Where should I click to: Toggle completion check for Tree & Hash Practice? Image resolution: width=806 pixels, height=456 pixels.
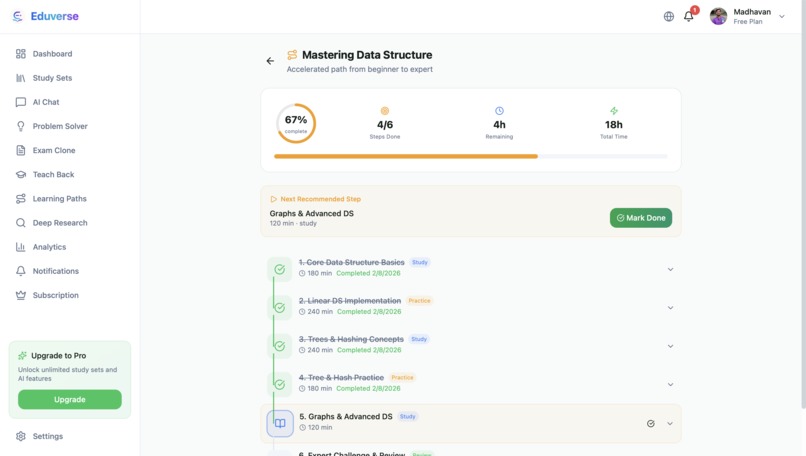pos(280,385)
